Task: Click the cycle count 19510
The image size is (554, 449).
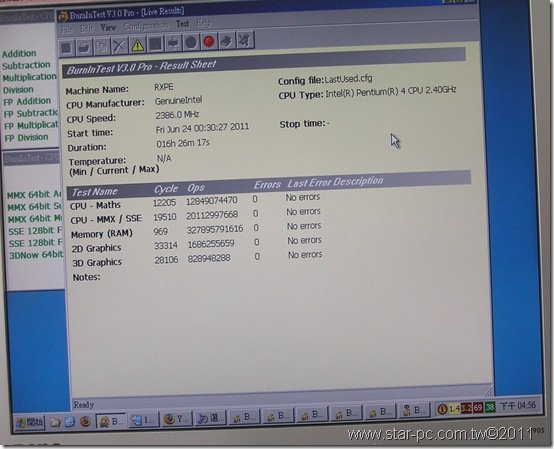Action: (165, 217)
